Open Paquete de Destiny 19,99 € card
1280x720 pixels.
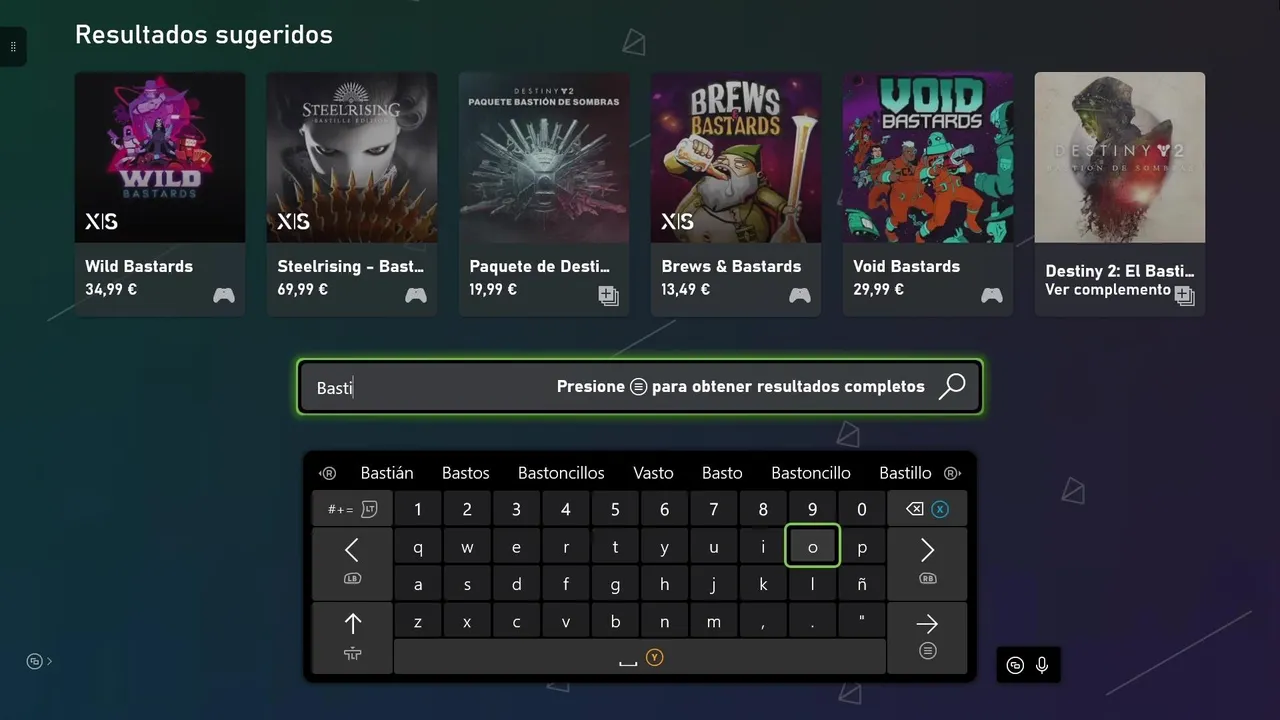[544, 194]
